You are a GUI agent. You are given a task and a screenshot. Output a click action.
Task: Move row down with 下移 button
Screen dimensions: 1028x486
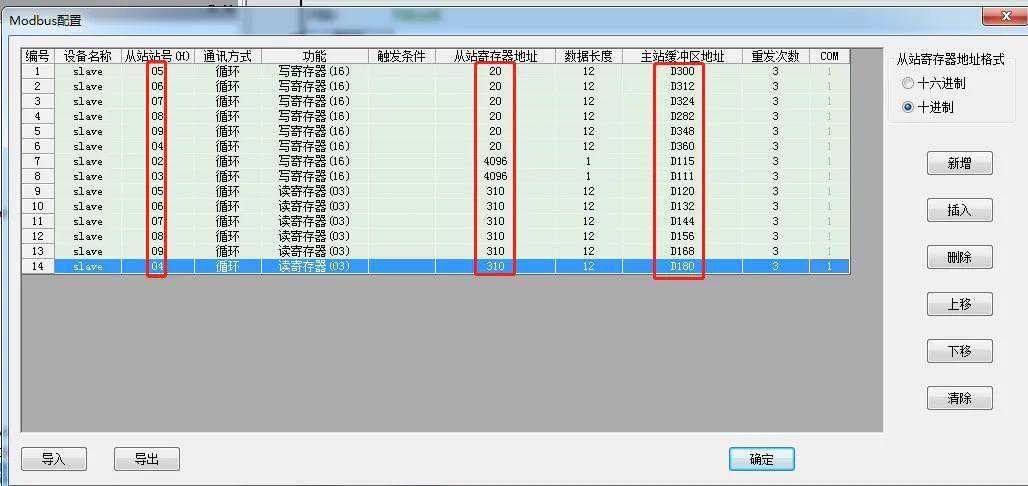[x=959, y=351]
